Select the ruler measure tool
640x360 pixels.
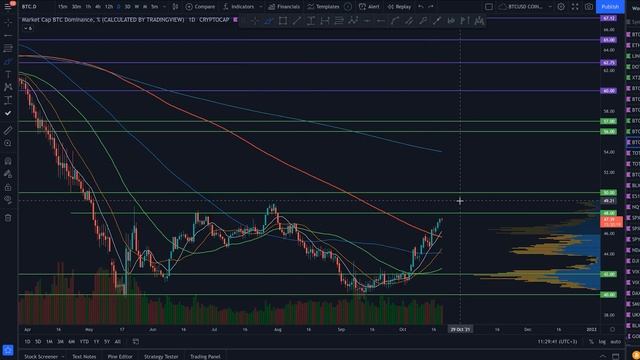(x=8, y=130)
